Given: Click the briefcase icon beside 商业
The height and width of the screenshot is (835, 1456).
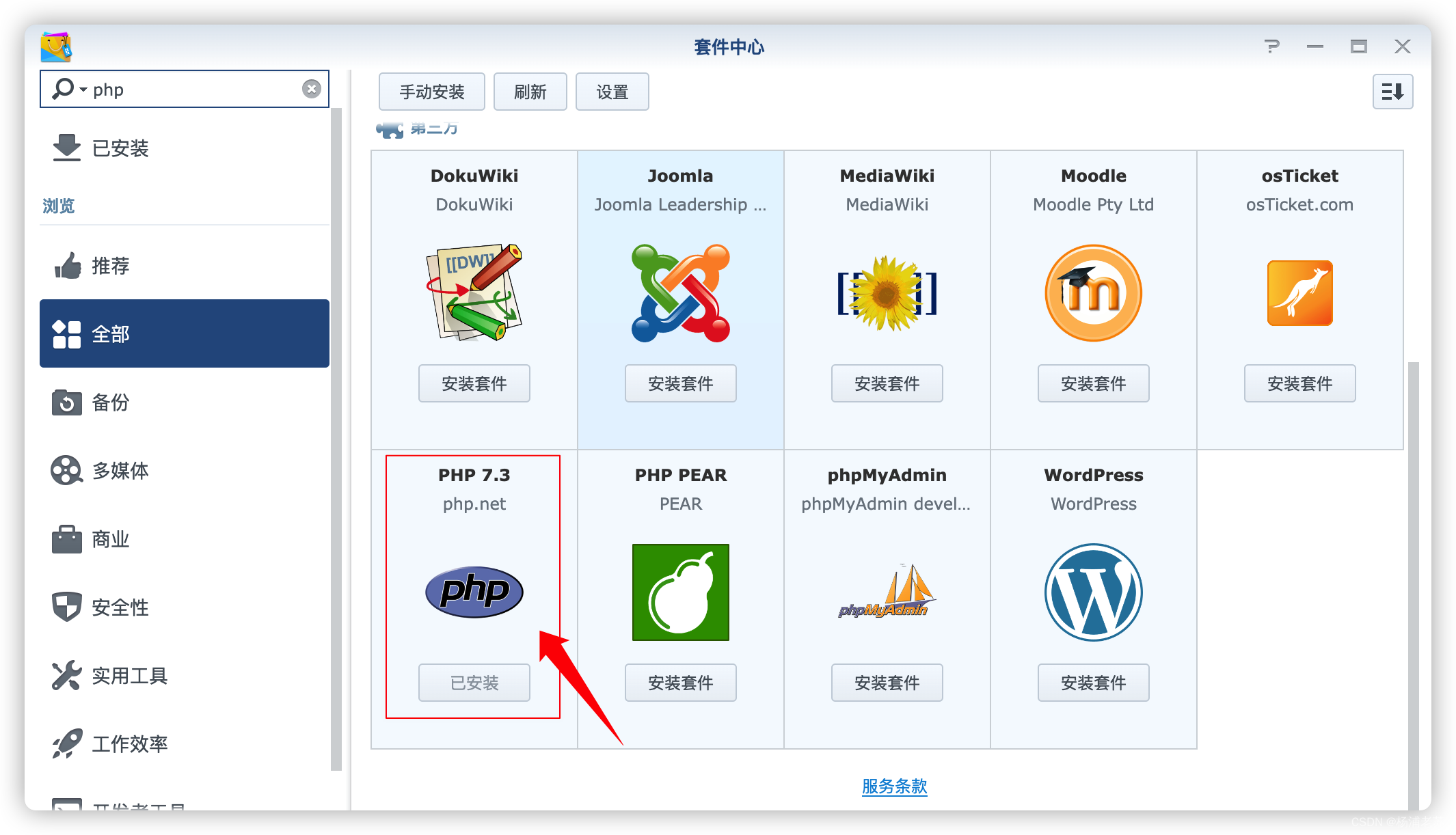Looking at the screenshot, I should (66, 539).
